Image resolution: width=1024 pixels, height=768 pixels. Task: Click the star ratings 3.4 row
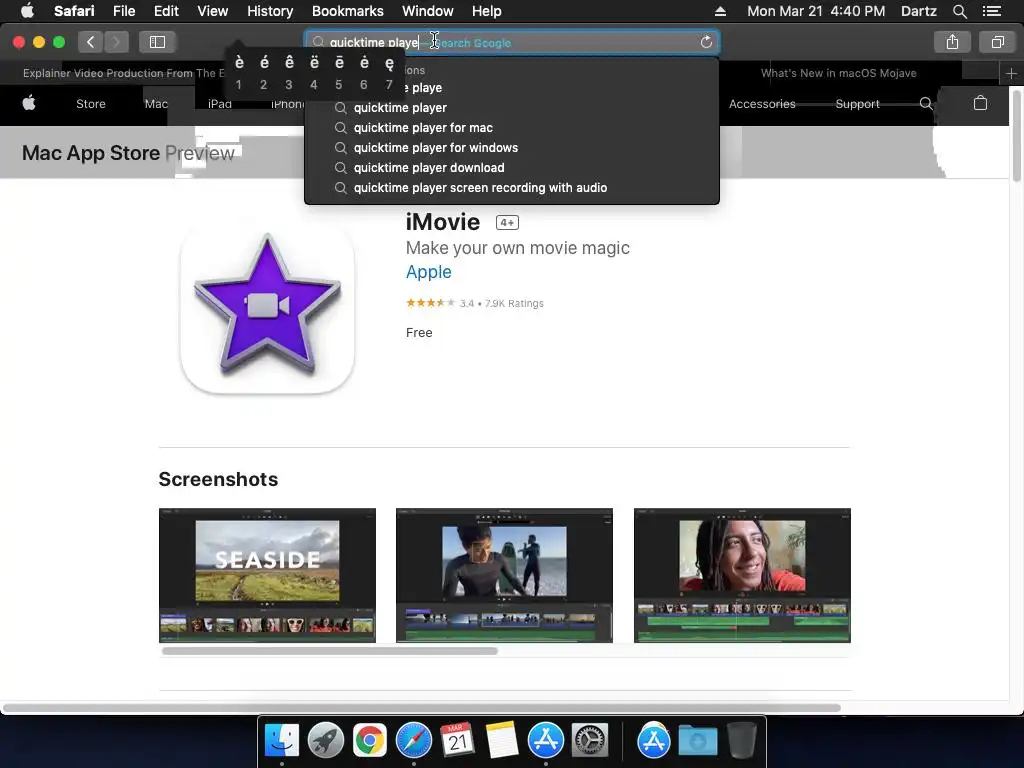(475, 303)
